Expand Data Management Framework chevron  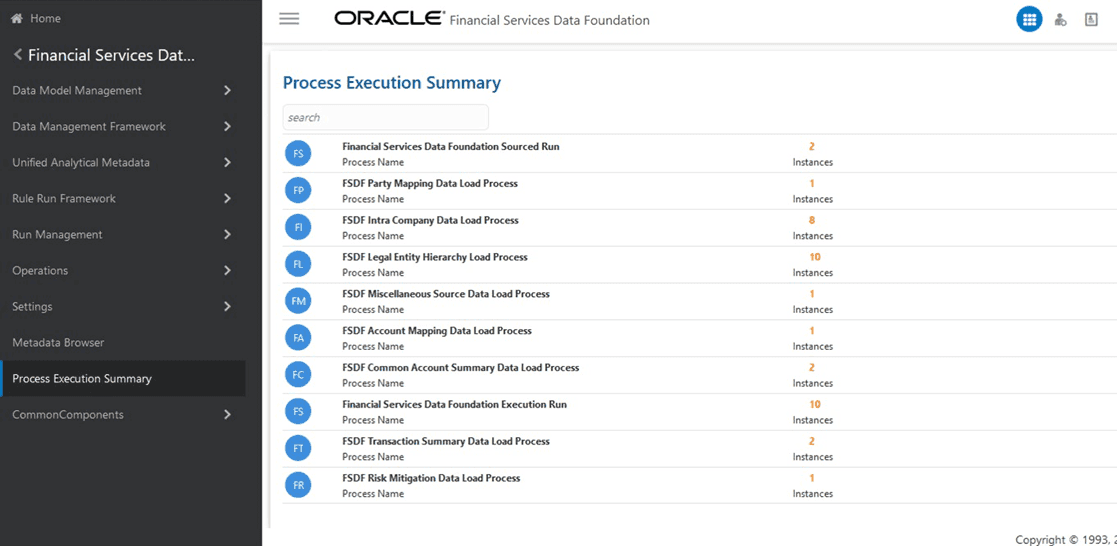point(227,127)
